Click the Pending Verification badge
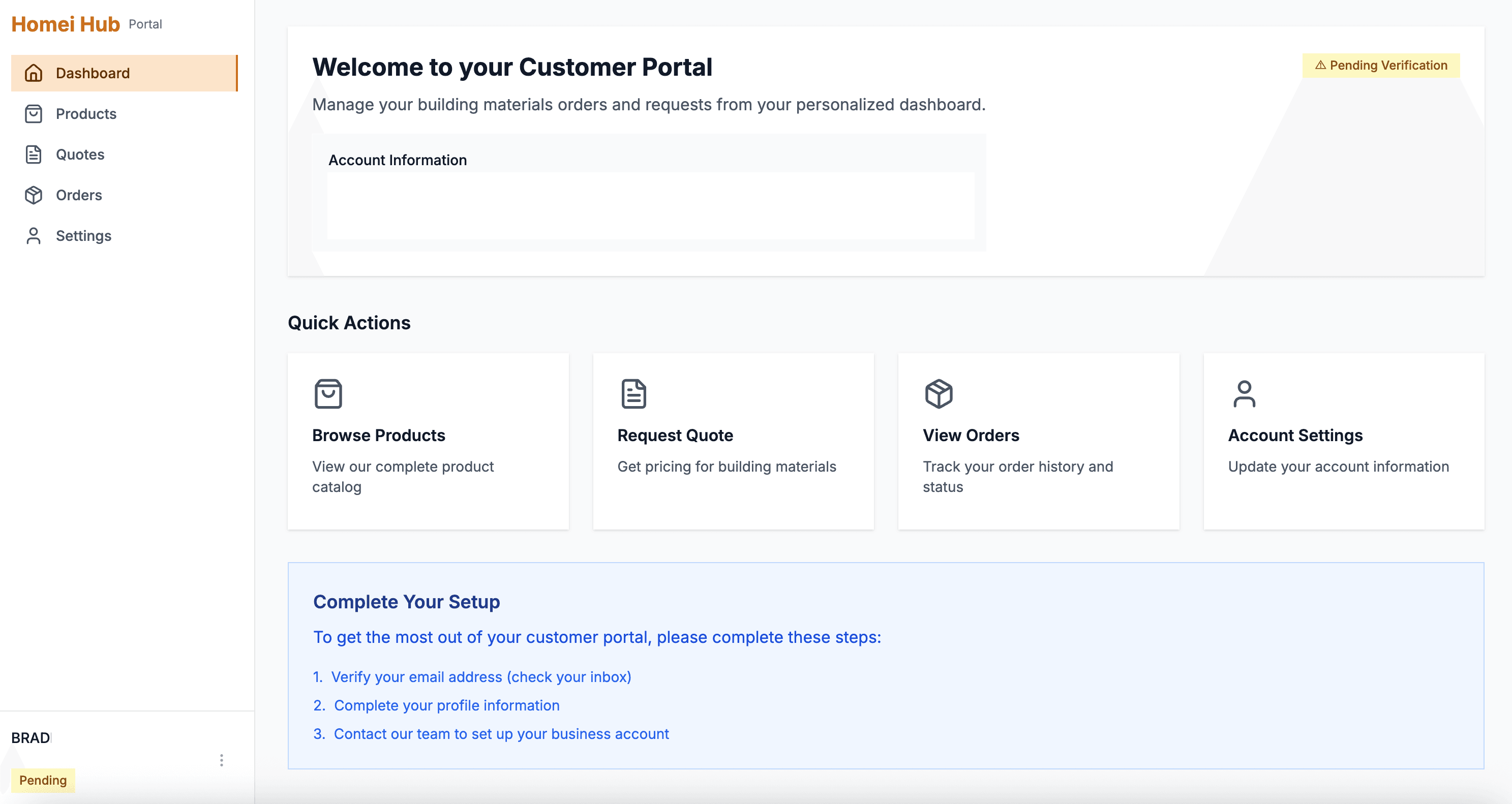 pos(1380,65)
